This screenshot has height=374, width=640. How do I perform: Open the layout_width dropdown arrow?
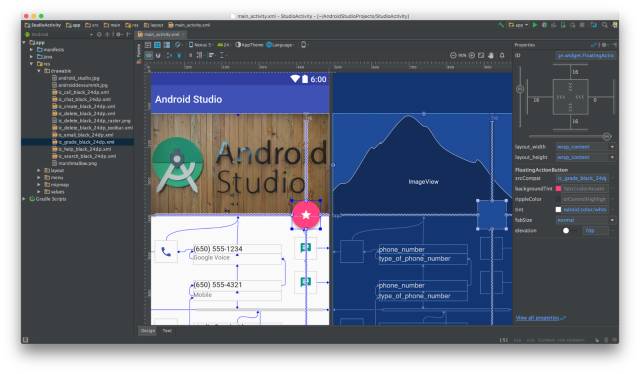point(612,147)
